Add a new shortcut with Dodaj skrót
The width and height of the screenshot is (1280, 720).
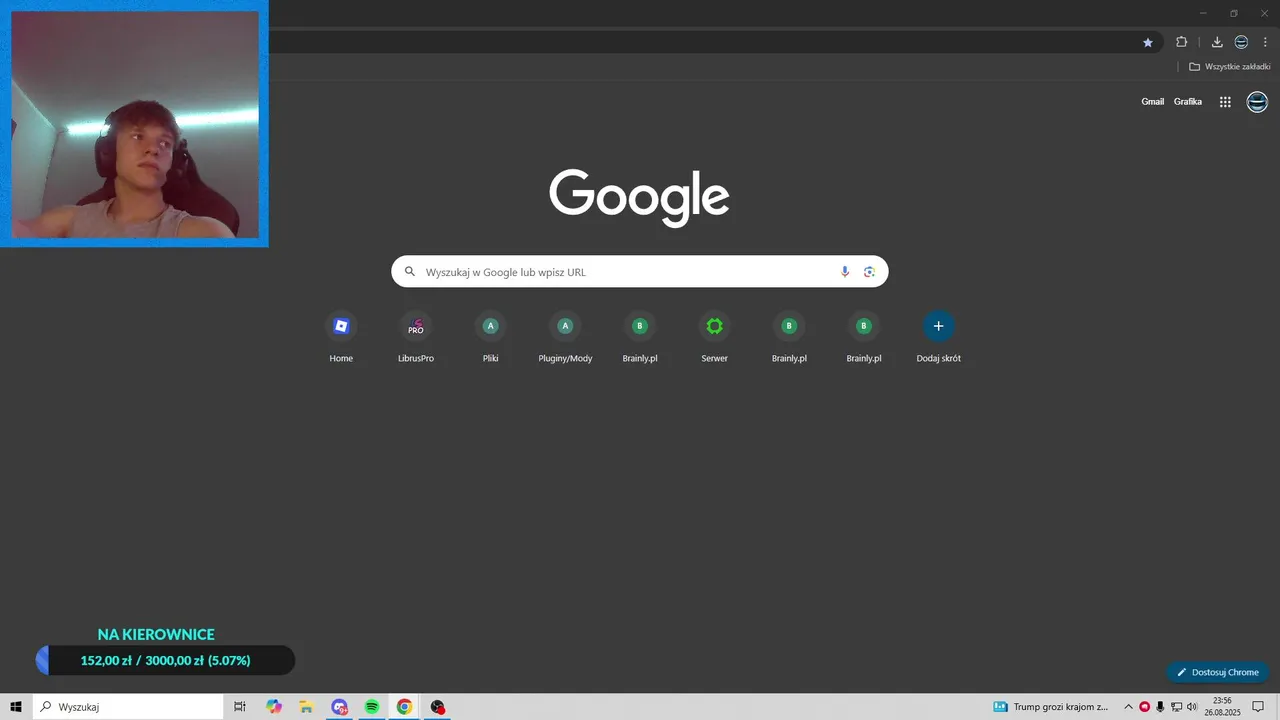point(938,338)
